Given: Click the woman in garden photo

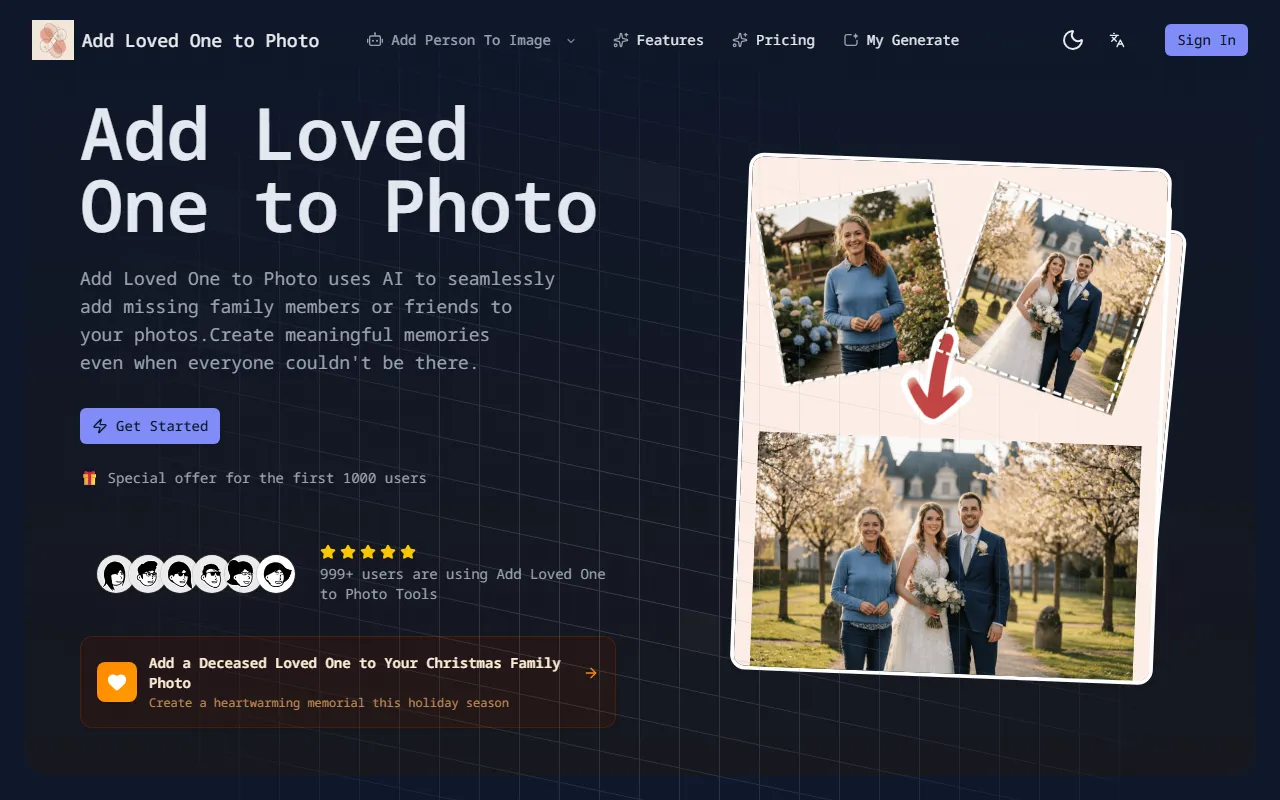Looking at the screenshot, I should [850, 285].
